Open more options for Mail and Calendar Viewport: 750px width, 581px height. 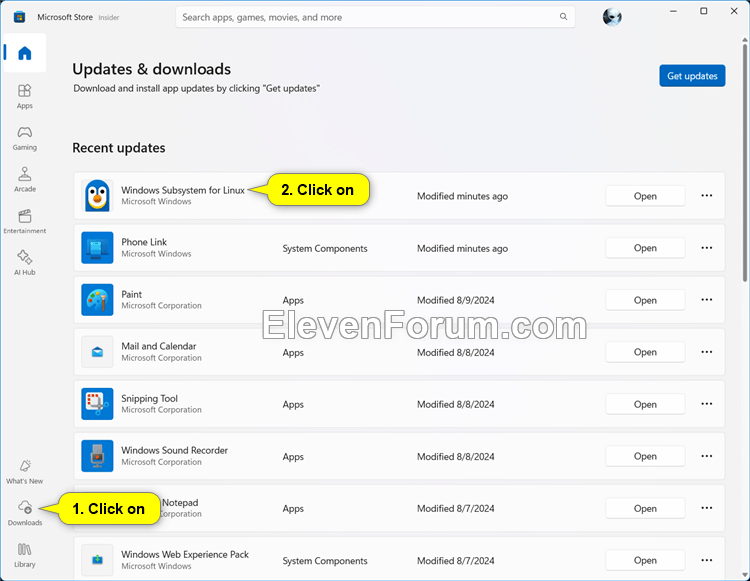pos(706,352)
